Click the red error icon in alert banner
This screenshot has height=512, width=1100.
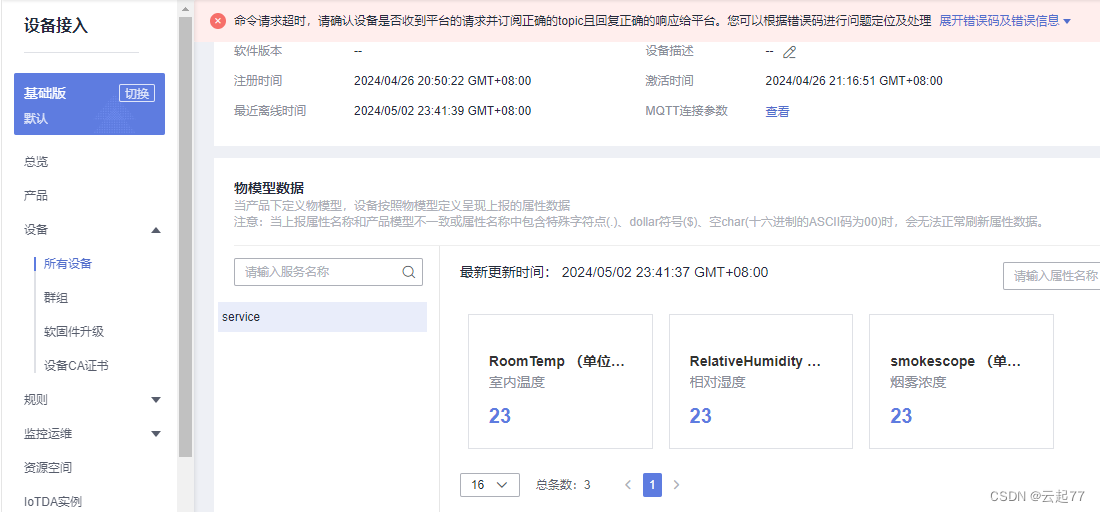tap(218, 21)
